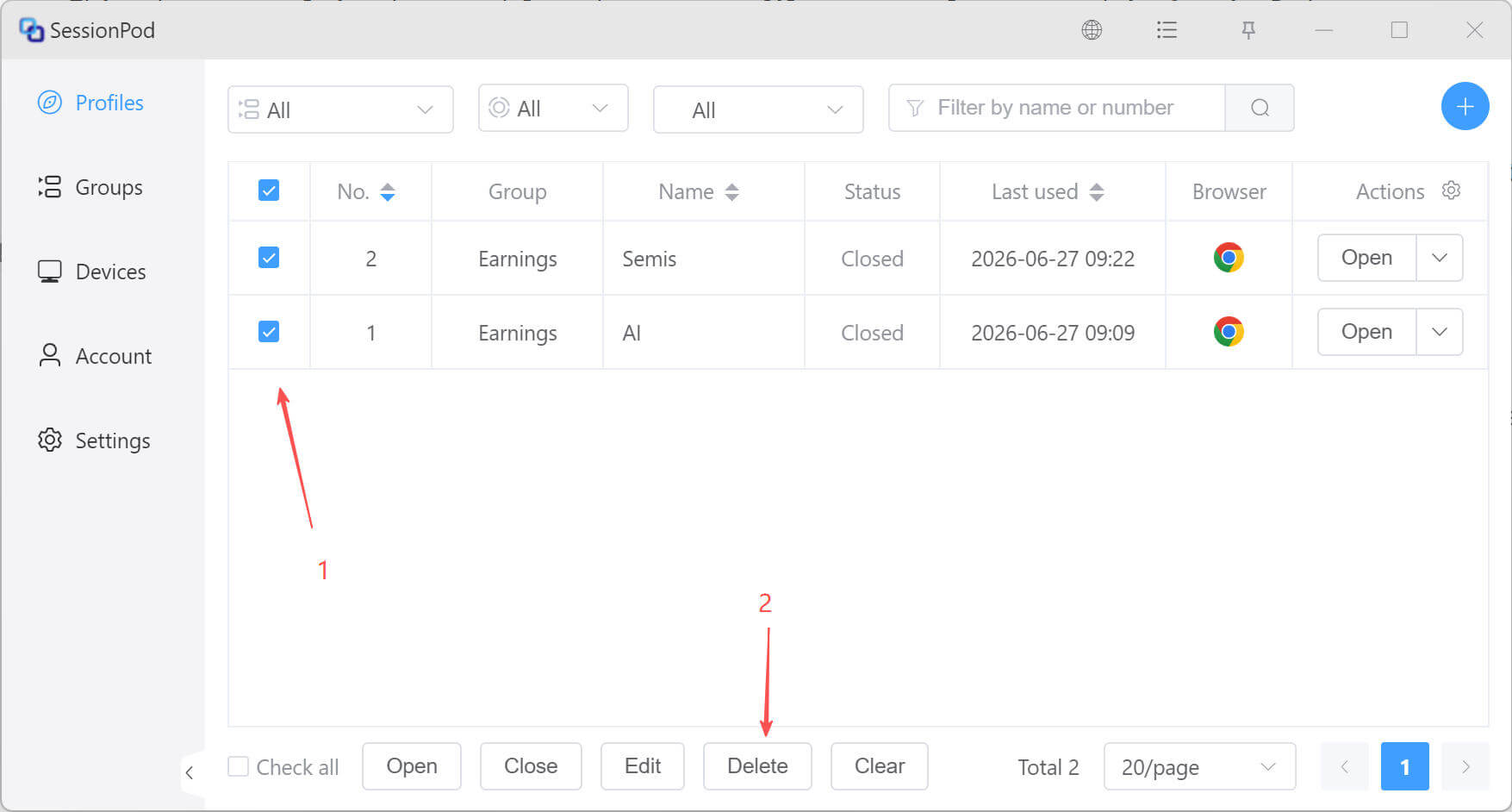Click Earnings group cell in AI row
This screenshot has height=812, width=1512.
click(518, 333)
